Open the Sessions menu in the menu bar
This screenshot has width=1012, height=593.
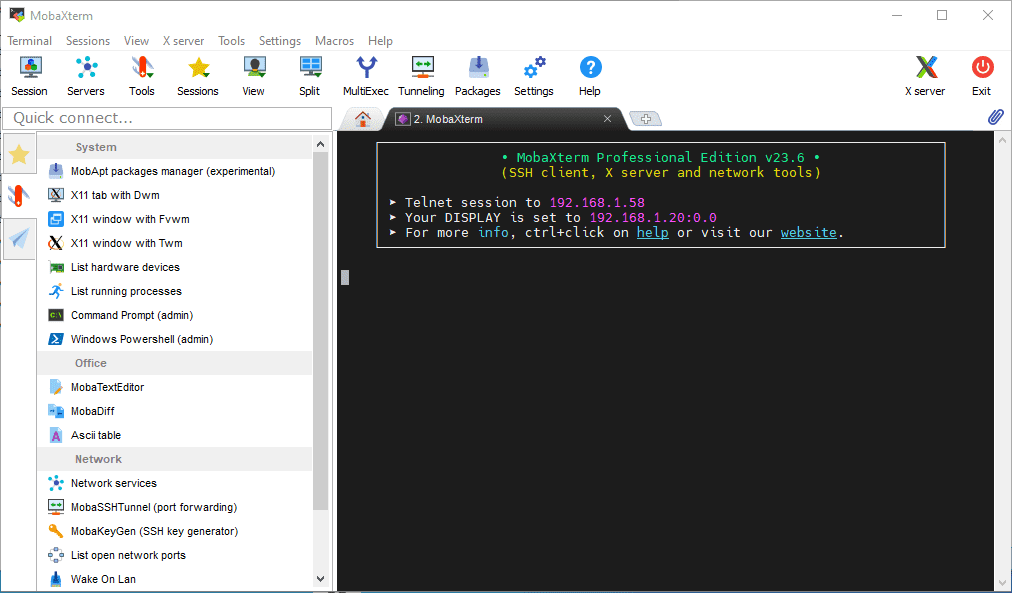[88, 41]
